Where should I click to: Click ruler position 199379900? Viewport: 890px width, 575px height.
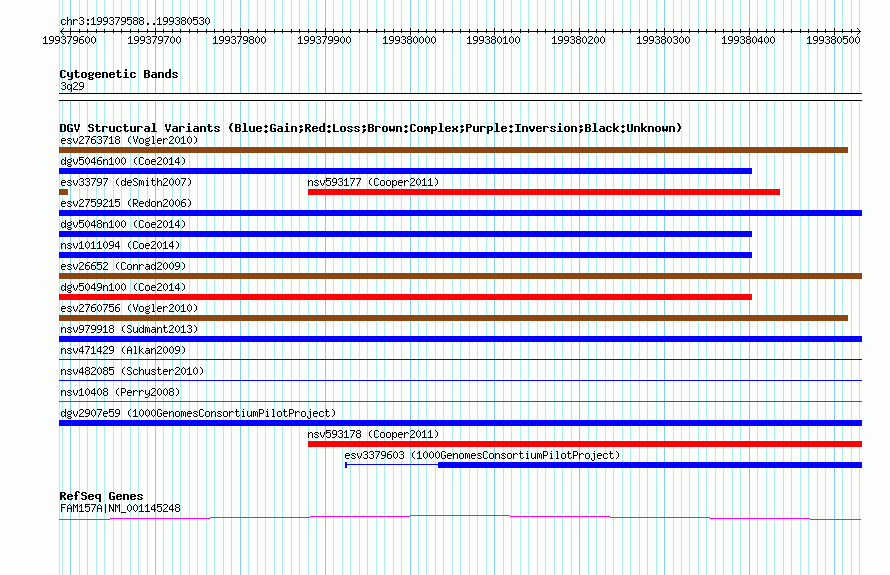tap(324, 40)
